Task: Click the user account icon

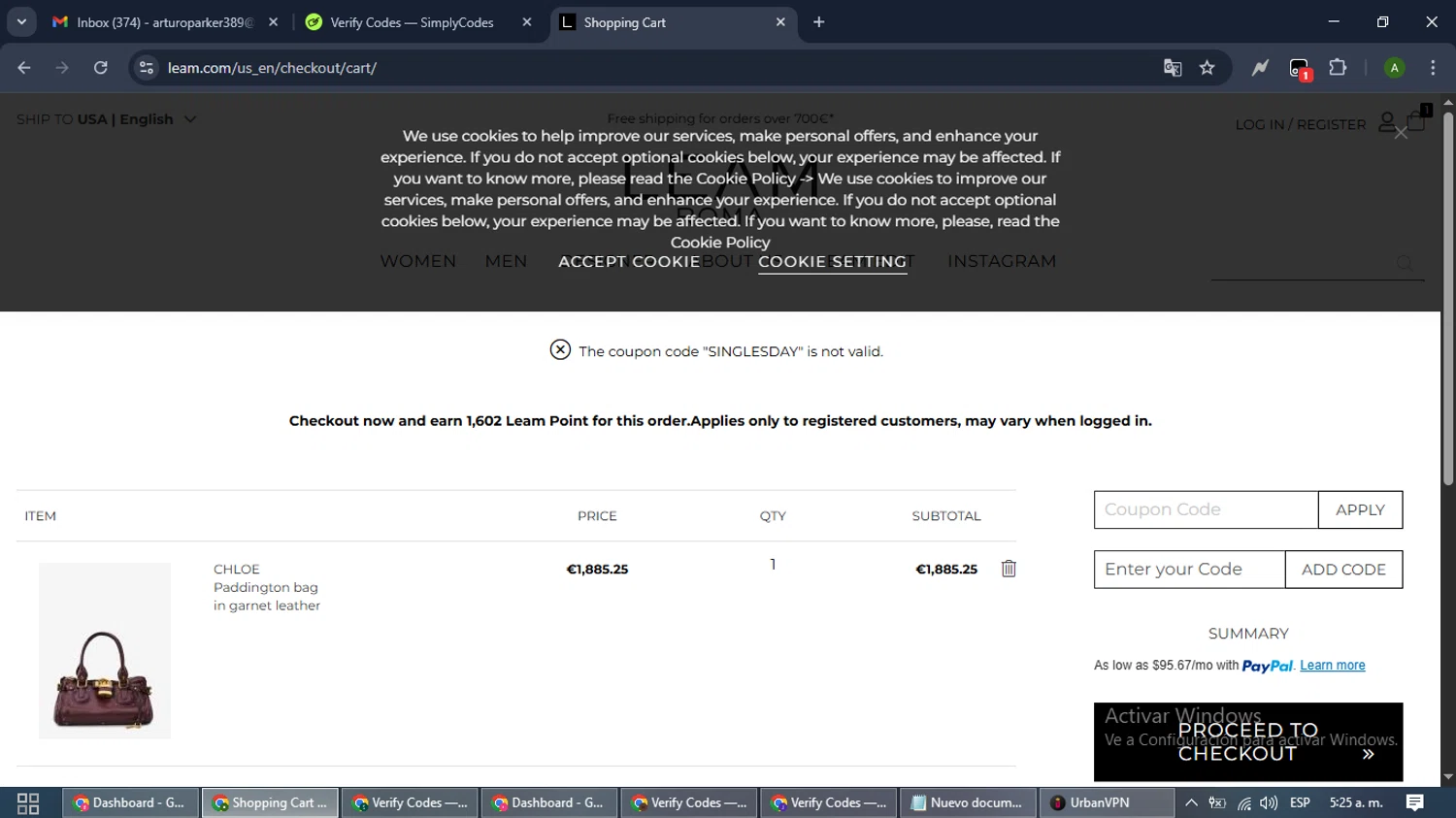Action: 1388,122
